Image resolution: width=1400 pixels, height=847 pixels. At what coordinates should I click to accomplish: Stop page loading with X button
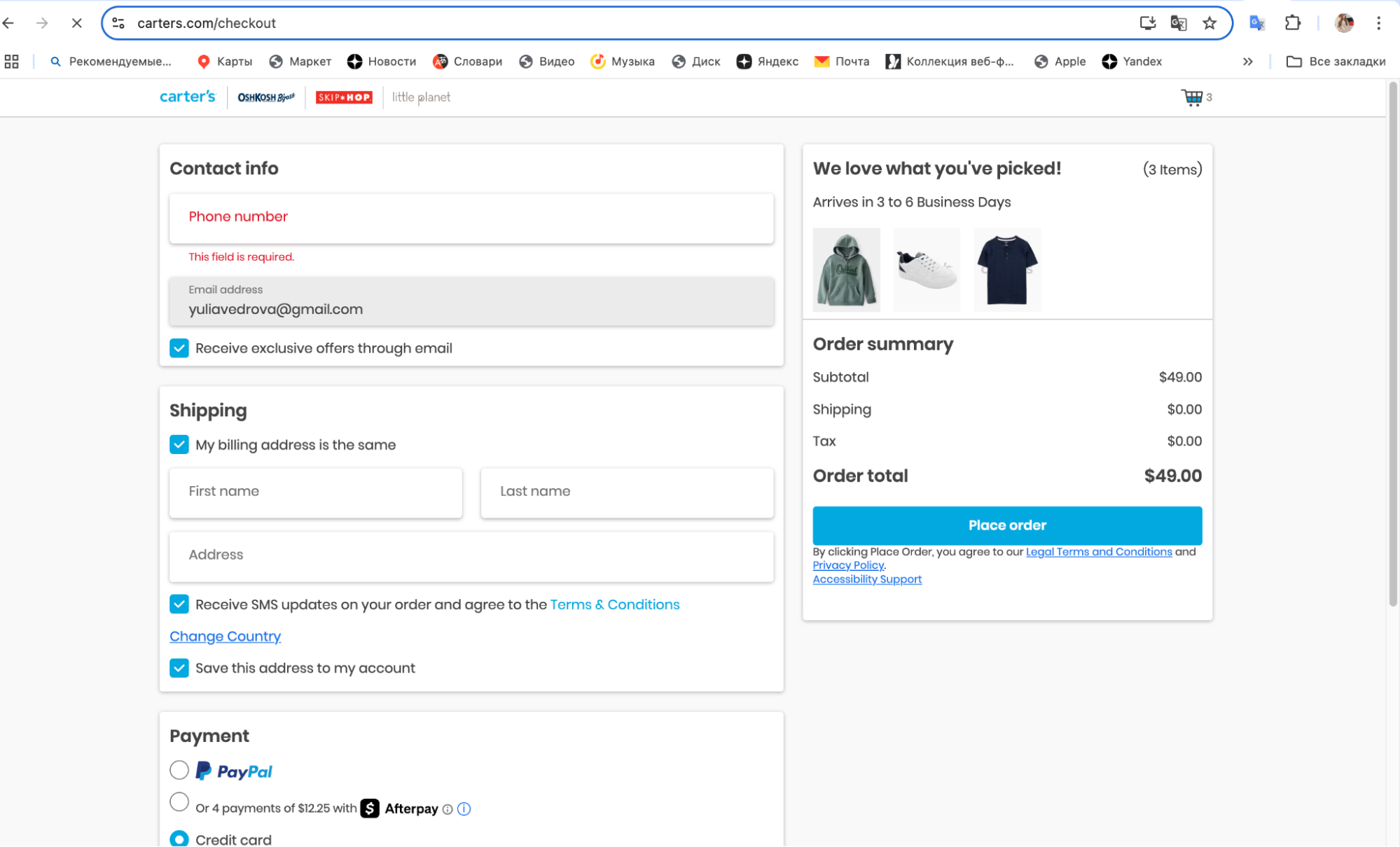[x=77, y=23]
